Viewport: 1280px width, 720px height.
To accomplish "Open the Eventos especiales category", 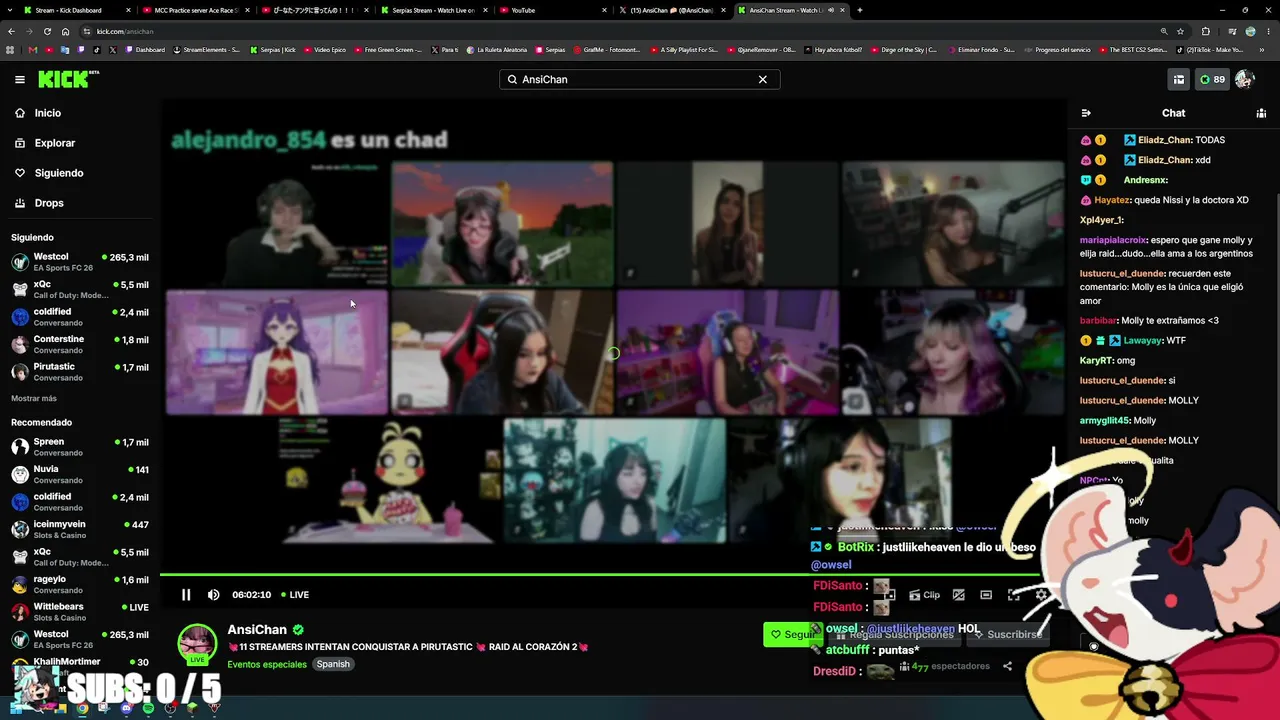I will tap(267, 664).
